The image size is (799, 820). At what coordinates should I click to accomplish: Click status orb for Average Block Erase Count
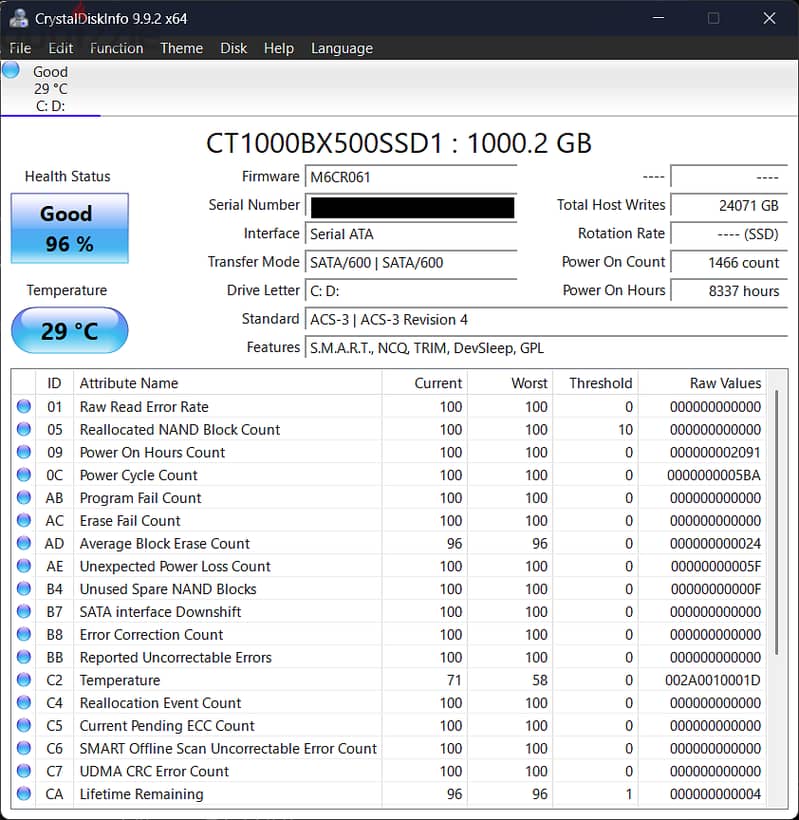(x=24, y=543)
